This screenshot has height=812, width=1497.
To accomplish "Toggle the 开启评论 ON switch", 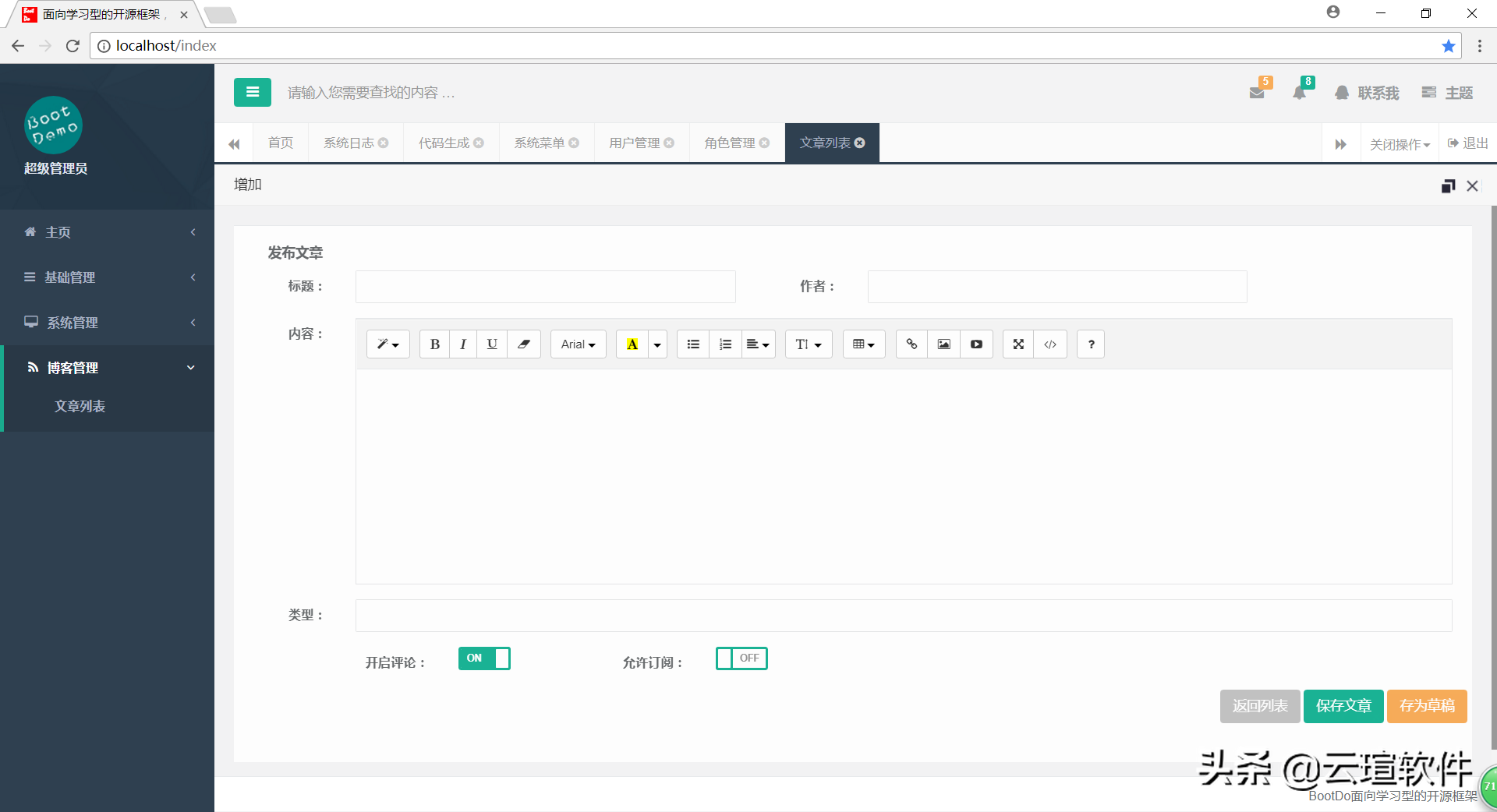I will (x=484, y=658).
